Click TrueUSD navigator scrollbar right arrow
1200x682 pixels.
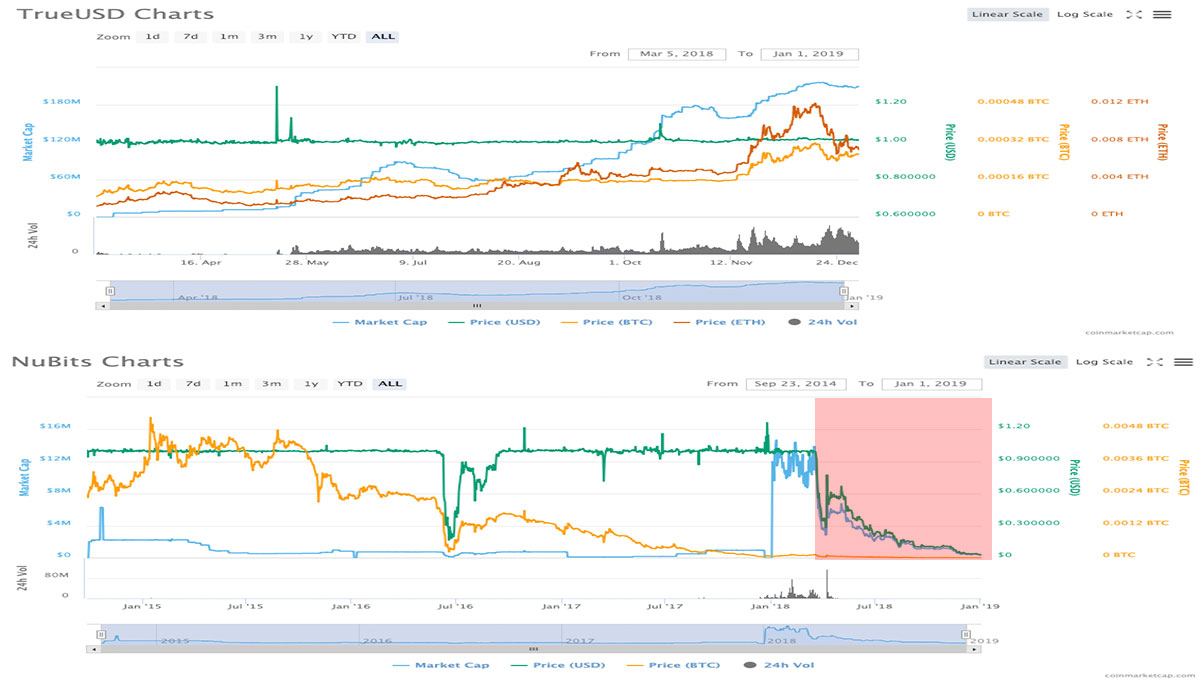(x=854, y=305)
